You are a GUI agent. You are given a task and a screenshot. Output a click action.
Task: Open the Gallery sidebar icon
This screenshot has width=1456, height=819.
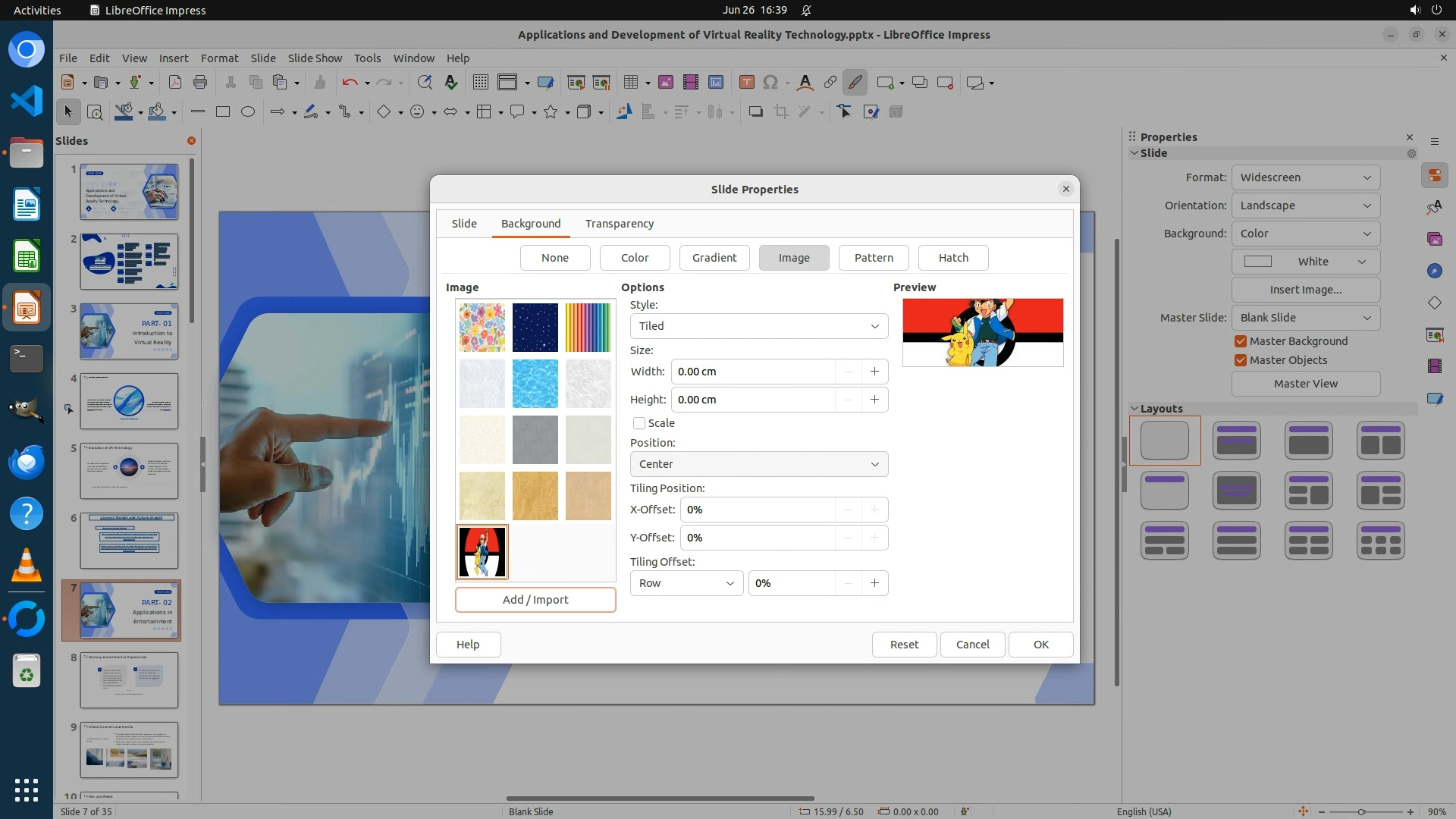1434,239
